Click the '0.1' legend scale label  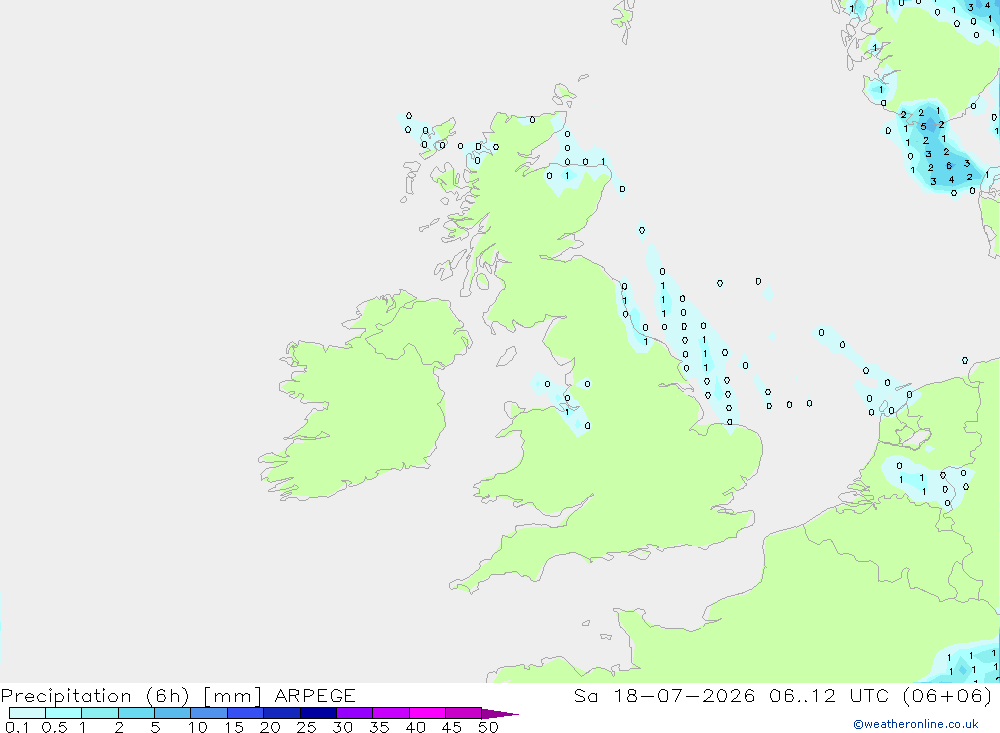(x=17, y=727)
